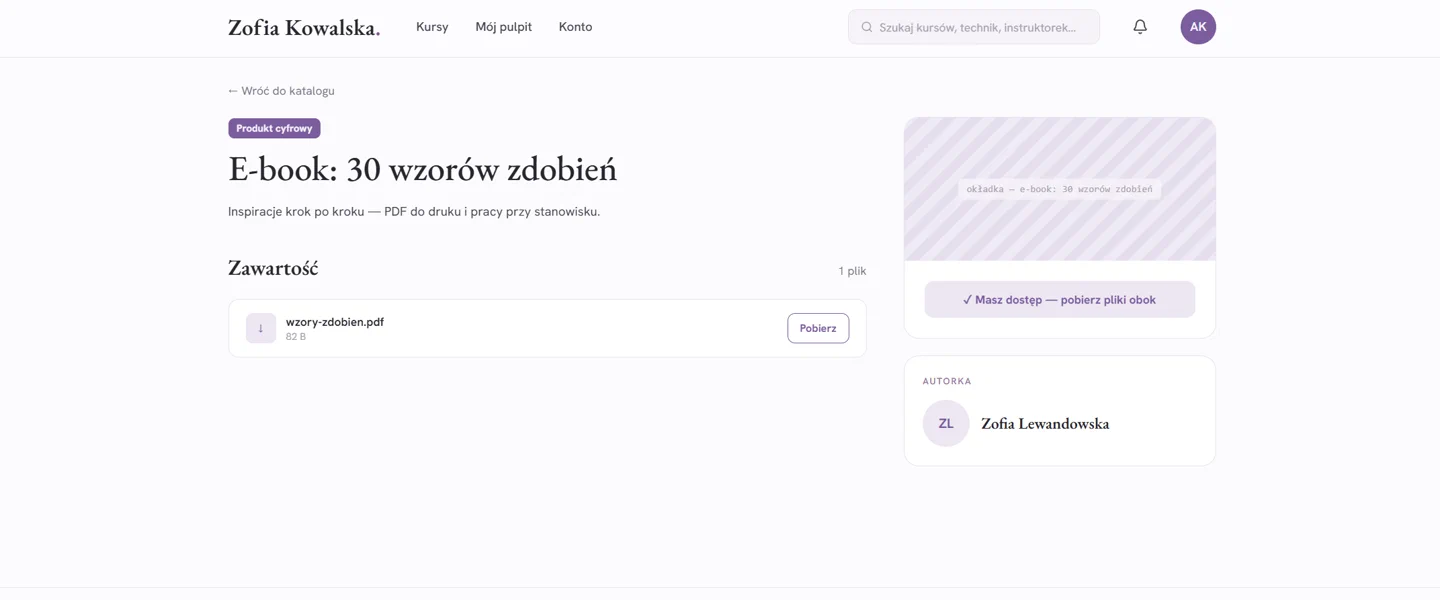1440x600 pixels.
Task: Click the E-book: 30 wzorów zdobień title
Action: click(x=422, y=169)
